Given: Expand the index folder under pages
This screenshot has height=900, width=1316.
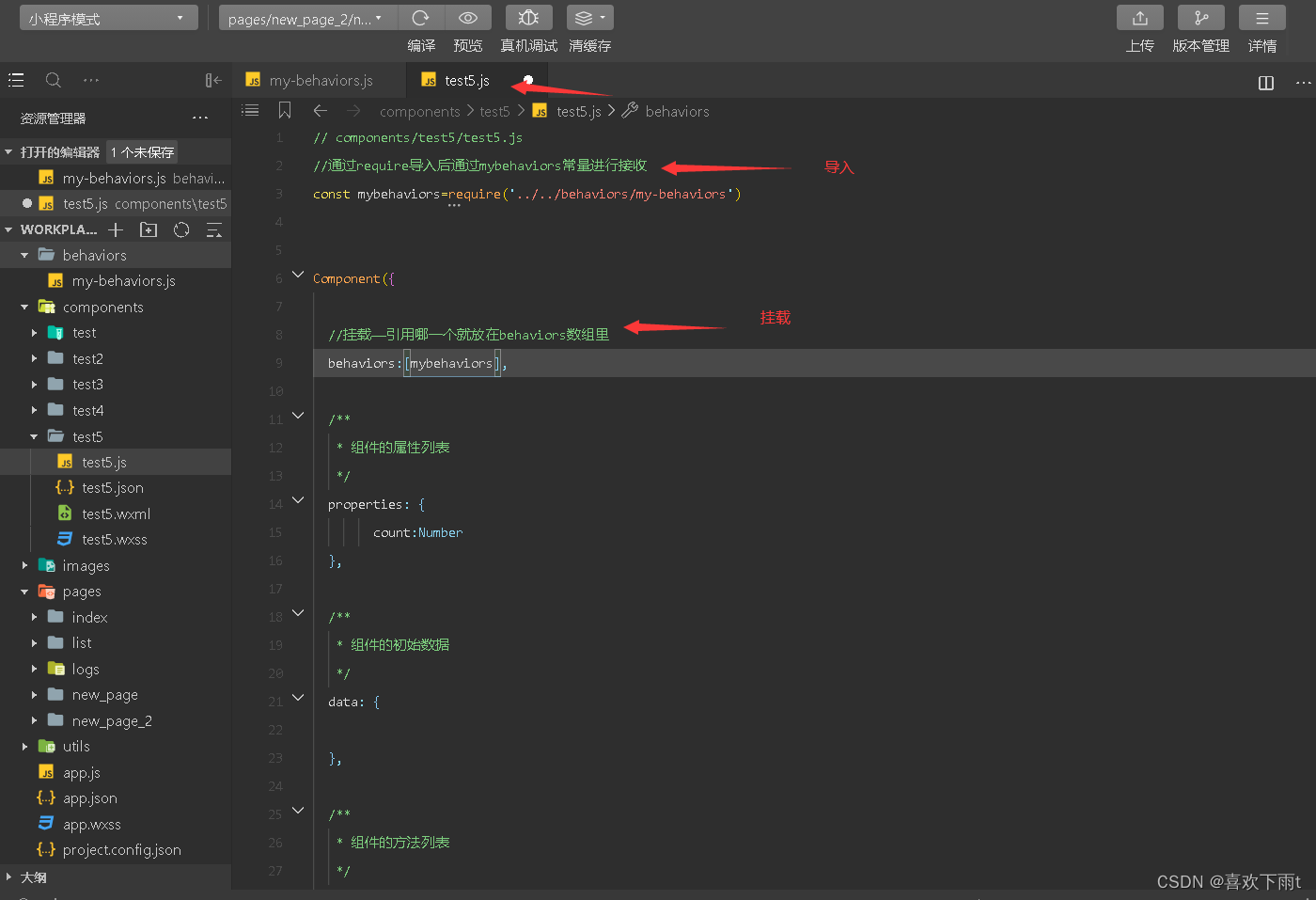Looking at the screenshot, I should (x=34, y=618).
